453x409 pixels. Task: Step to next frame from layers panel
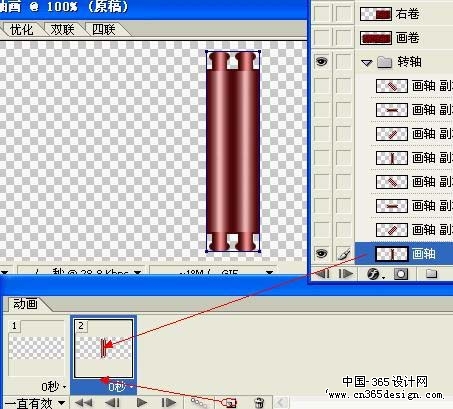(345, 274)
